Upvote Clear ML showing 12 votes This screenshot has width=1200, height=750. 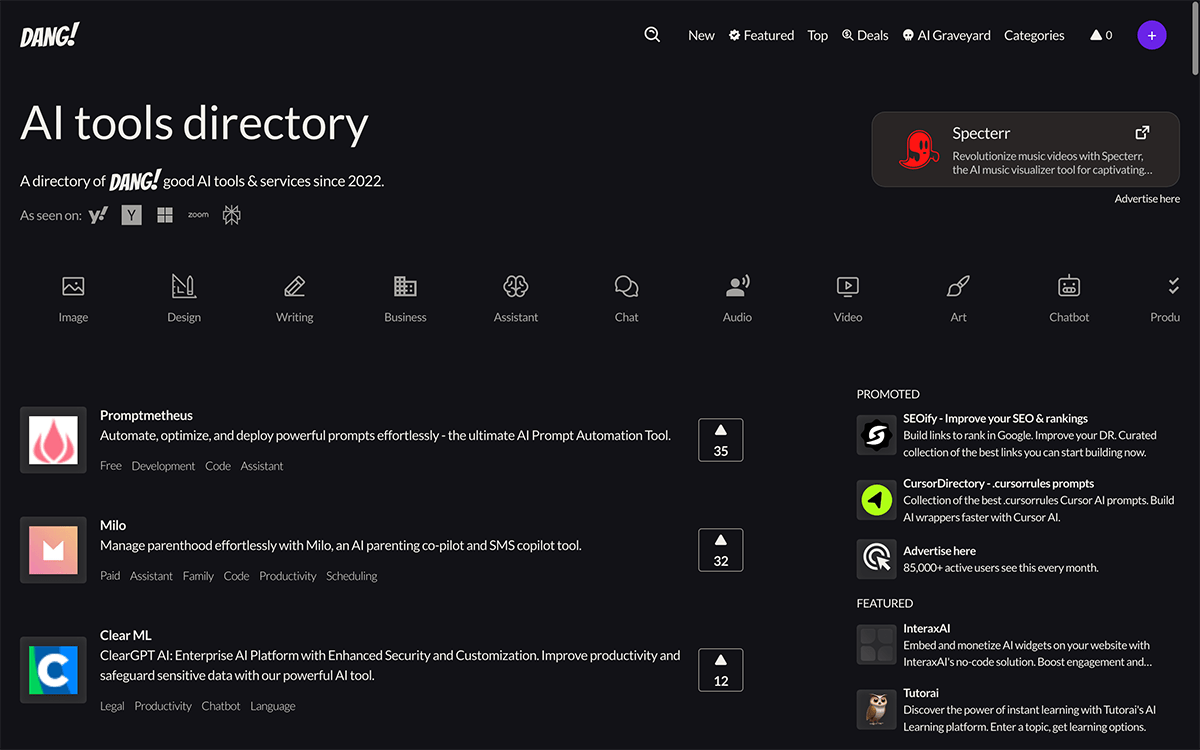coord(720,670)
